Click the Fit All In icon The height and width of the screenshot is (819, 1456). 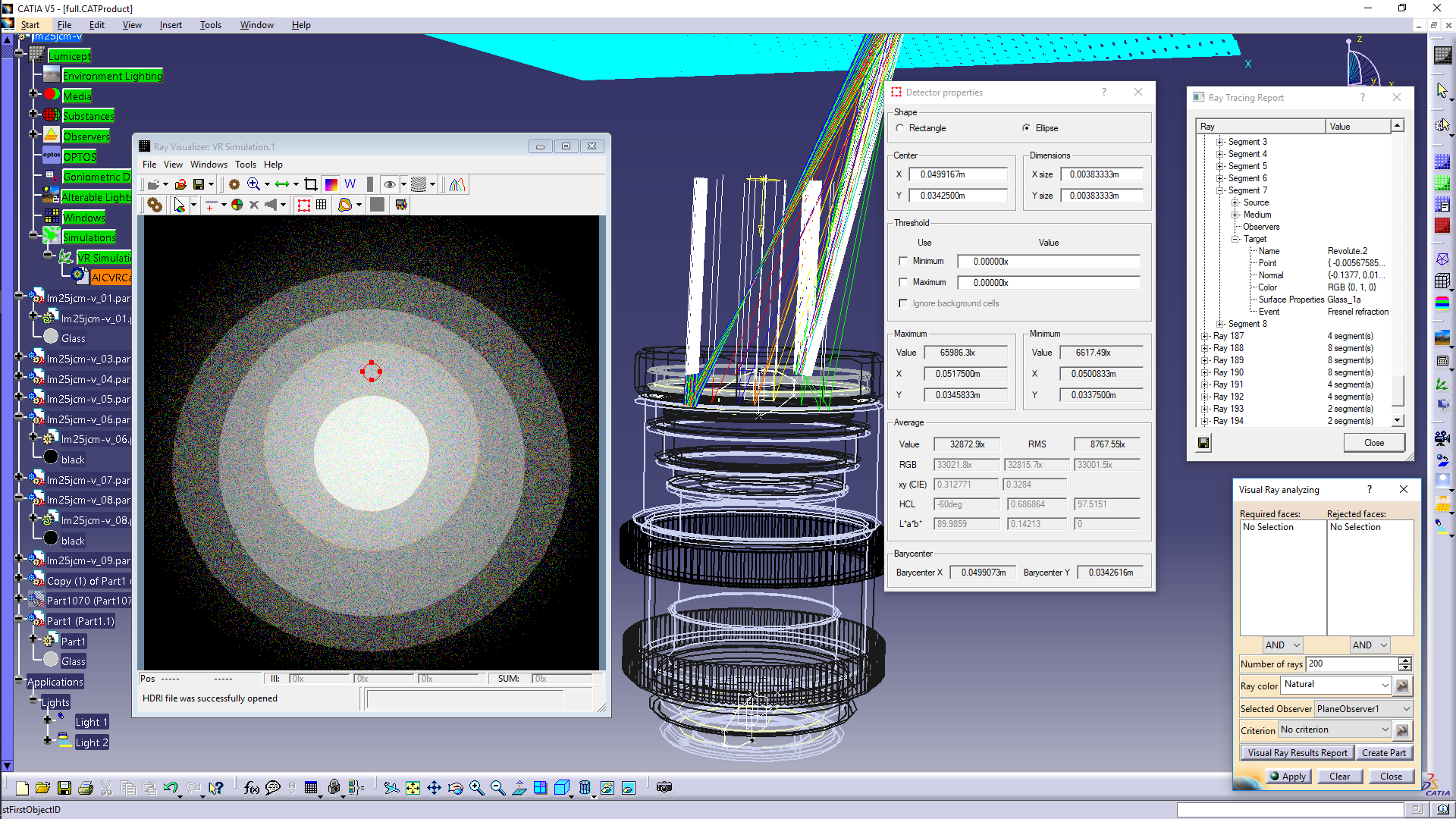click(413, 788)
